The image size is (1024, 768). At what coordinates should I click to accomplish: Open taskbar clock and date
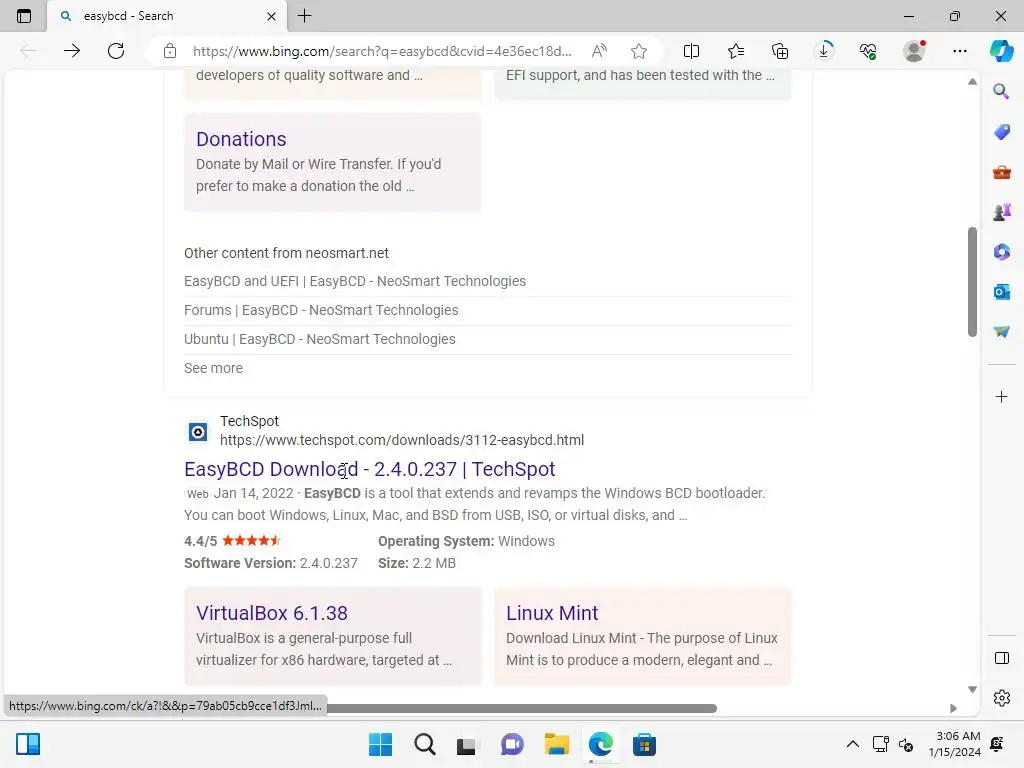954,744
